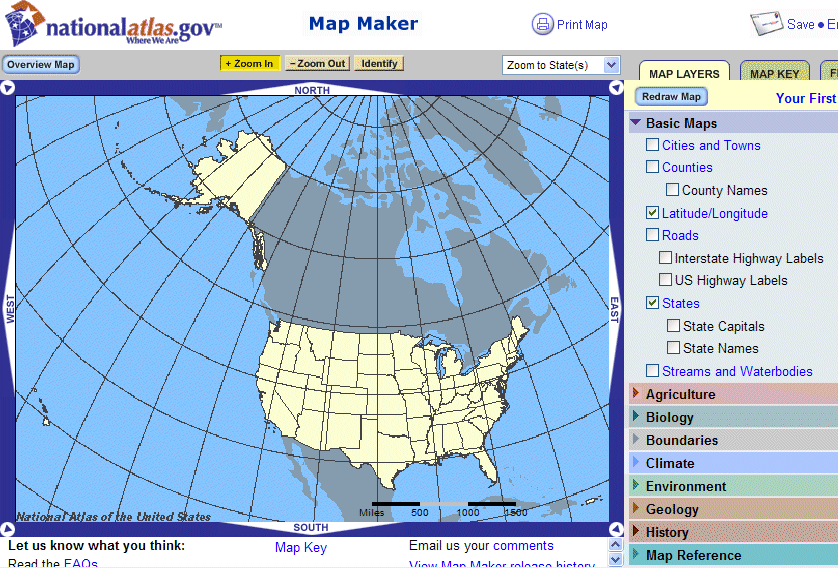Collapse the Basic Maps section
This screenshot has height=568, width=838.
pos(635,122)
